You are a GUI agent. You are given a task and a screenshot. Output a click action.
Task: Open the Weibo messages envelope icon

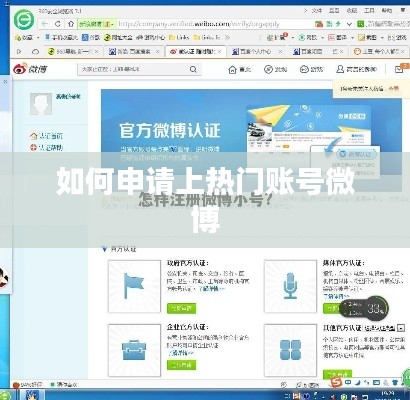pos(399,69)
